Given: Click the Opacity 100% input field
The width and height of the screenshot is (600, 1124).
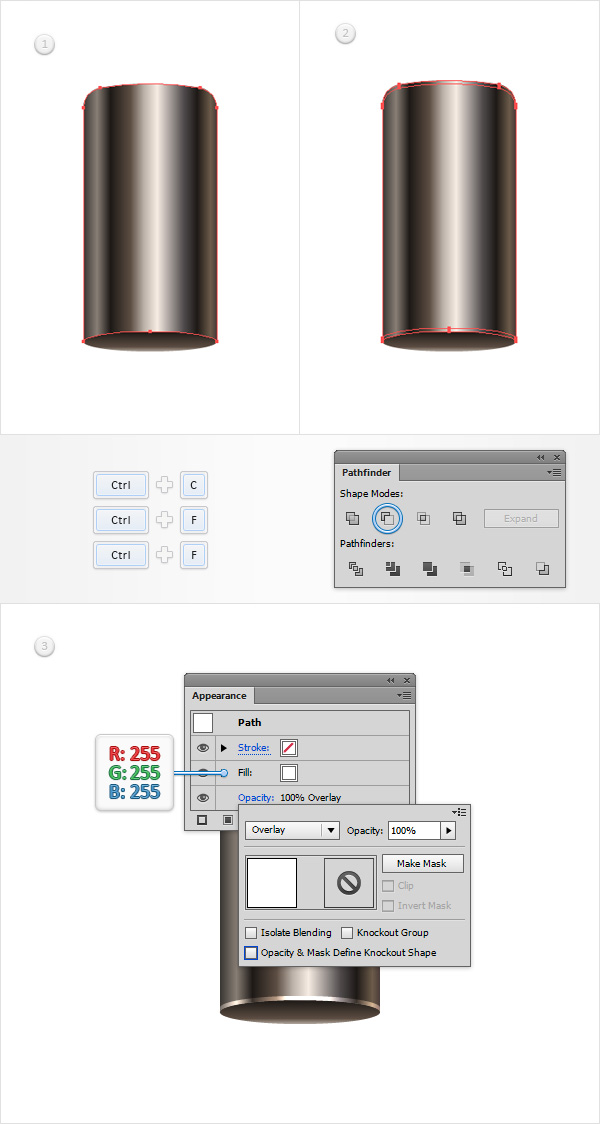Looking at the screenshot, I should (414, 830).
